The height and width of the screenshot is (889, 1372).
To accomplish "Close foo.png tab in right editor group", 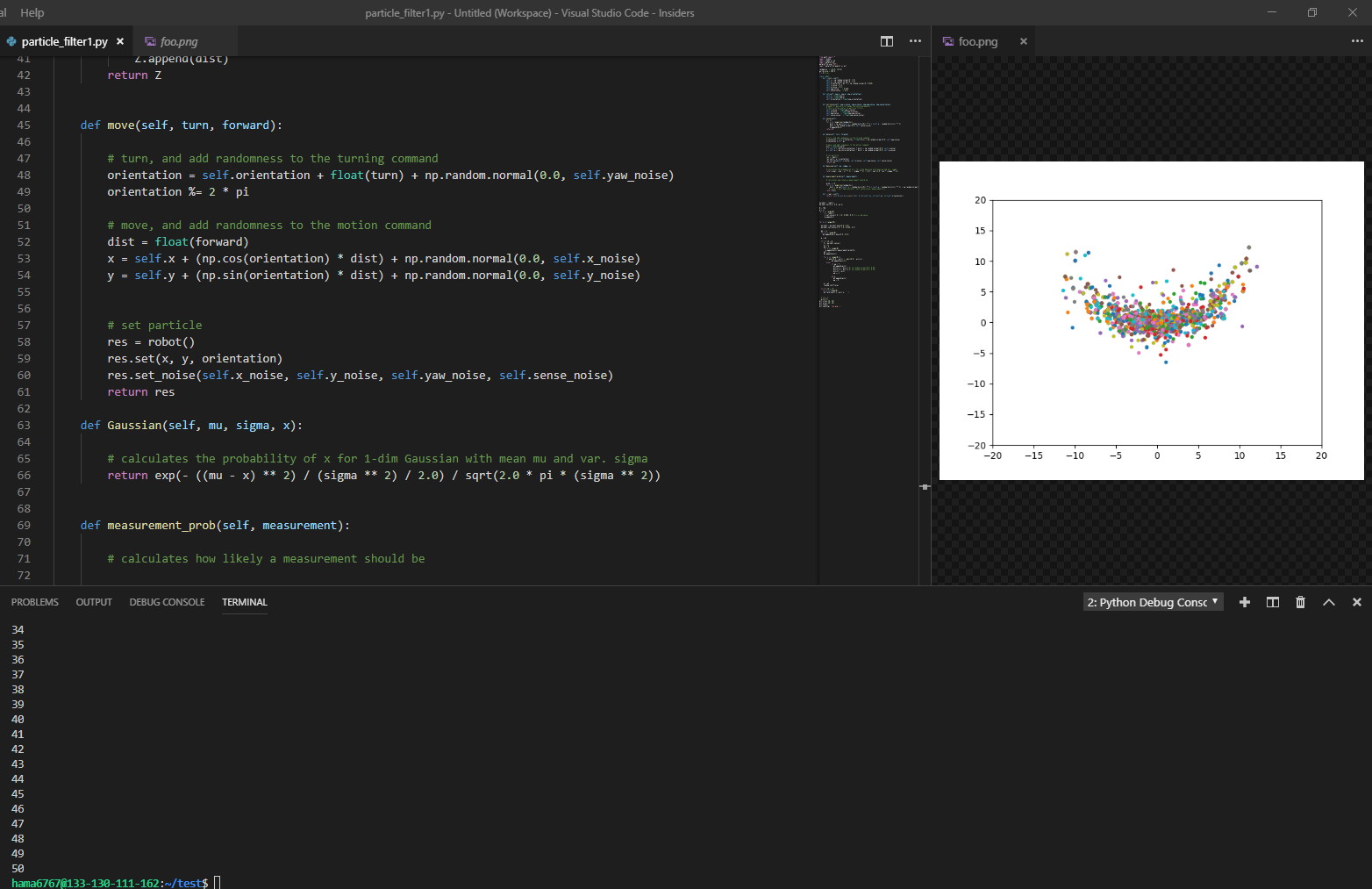I will tap(1023, 41).
